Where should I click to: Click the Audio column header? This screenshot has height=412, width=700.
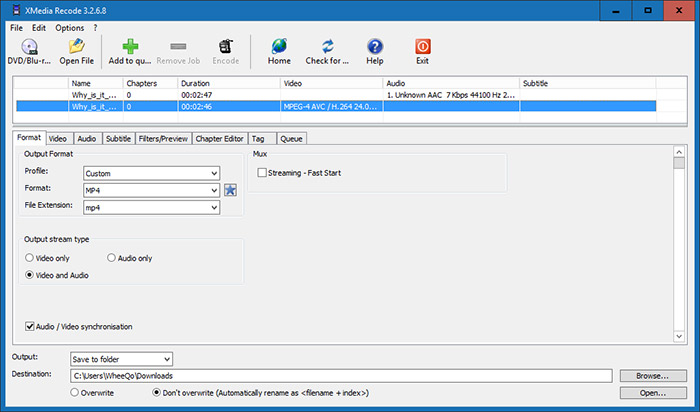click(451, 83)
